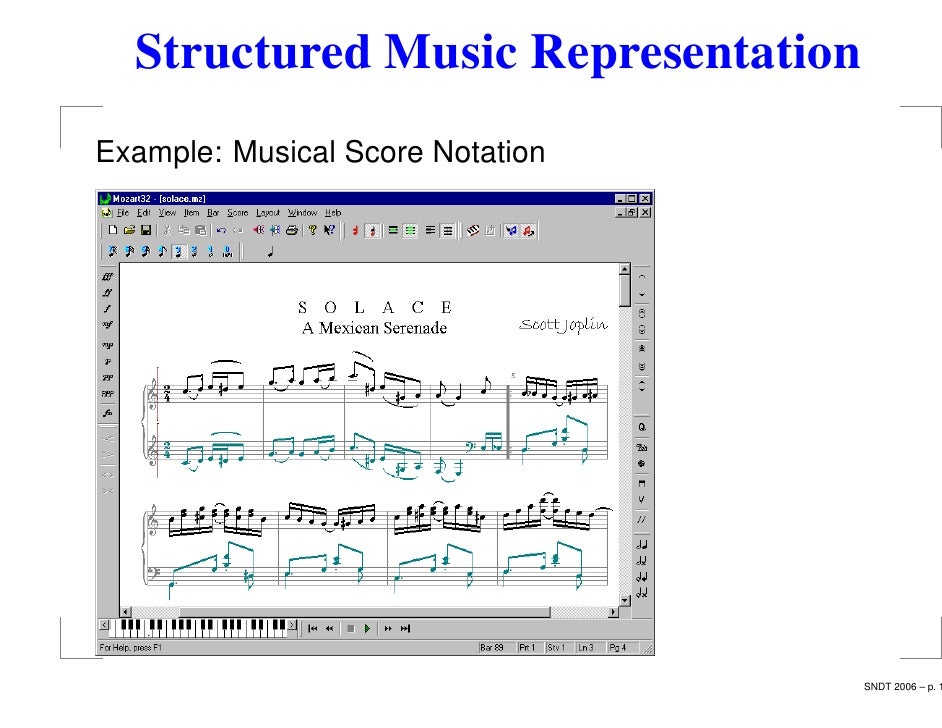The image size is (942, 728).
Task: Open the Layout menu
Action: (x=268, y=213)
